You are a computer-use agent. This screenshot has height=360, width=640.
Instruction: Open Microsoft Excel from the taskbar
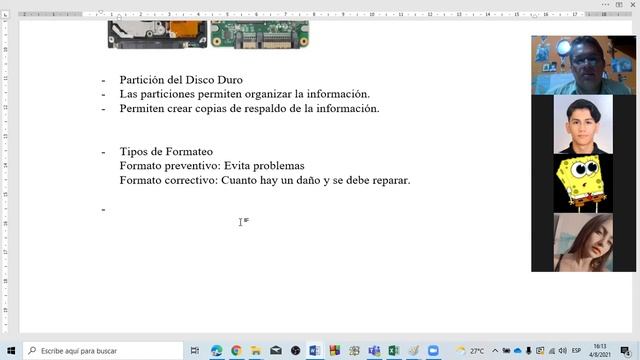point(393,351)
